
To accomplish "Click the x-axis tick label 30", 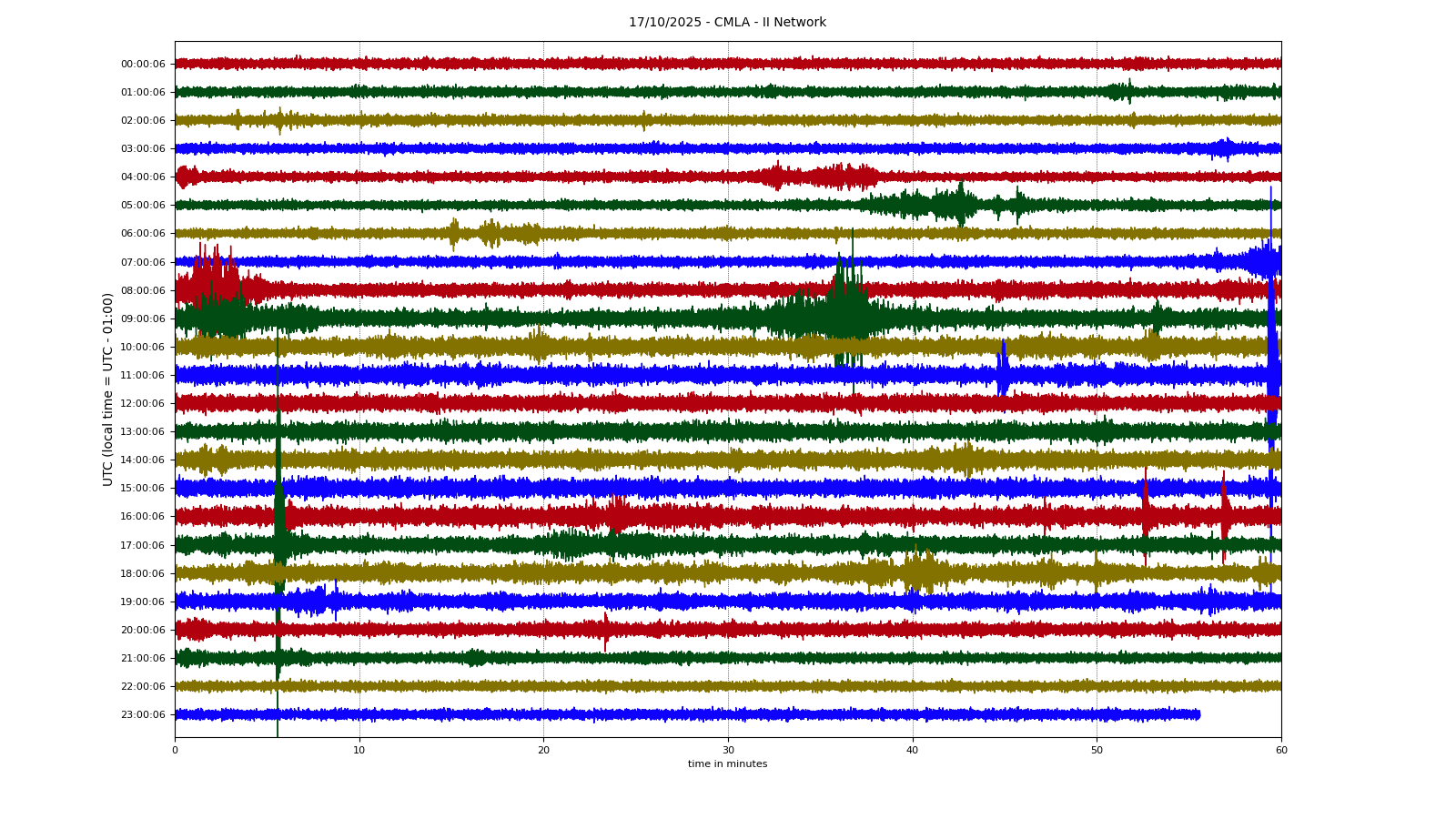I will (728, 751).
